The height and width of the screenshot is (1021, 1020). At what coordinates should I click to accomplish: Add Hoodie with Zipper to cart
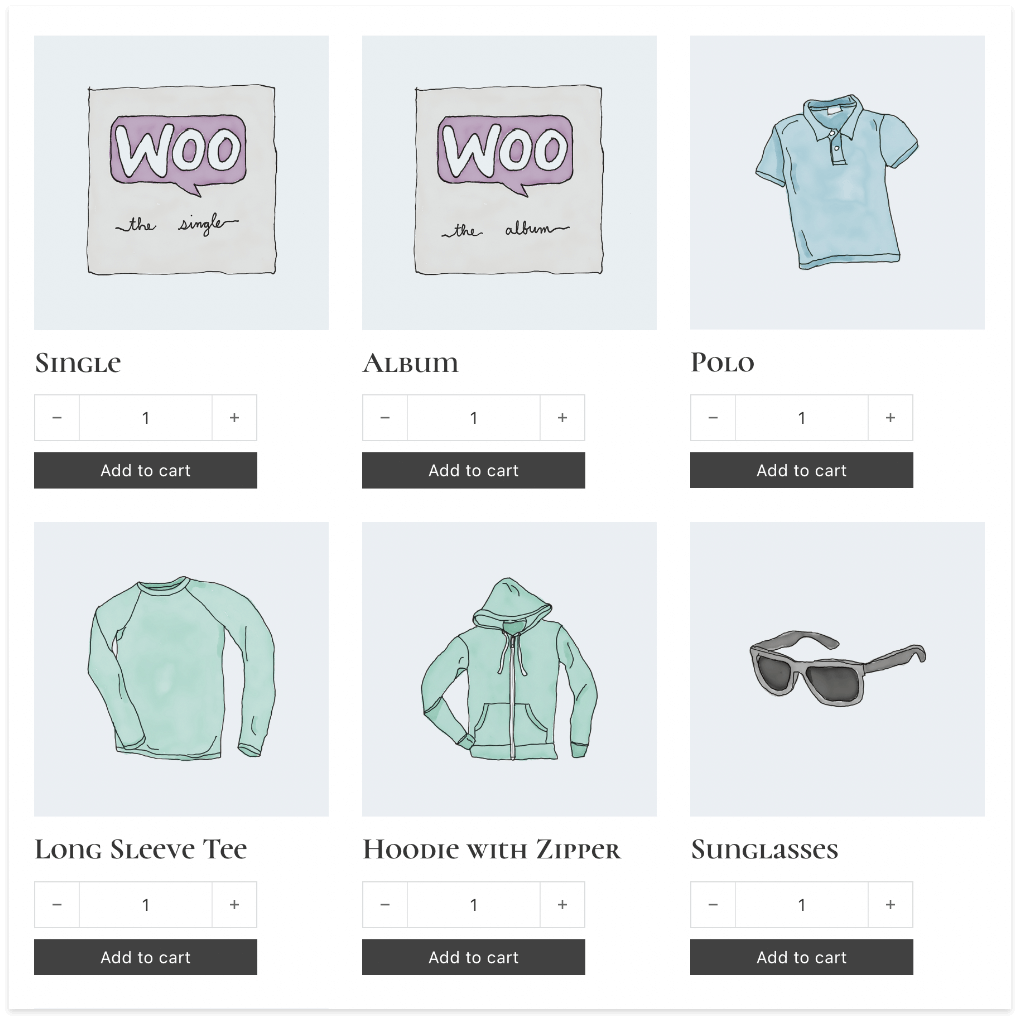coord(474,957)
